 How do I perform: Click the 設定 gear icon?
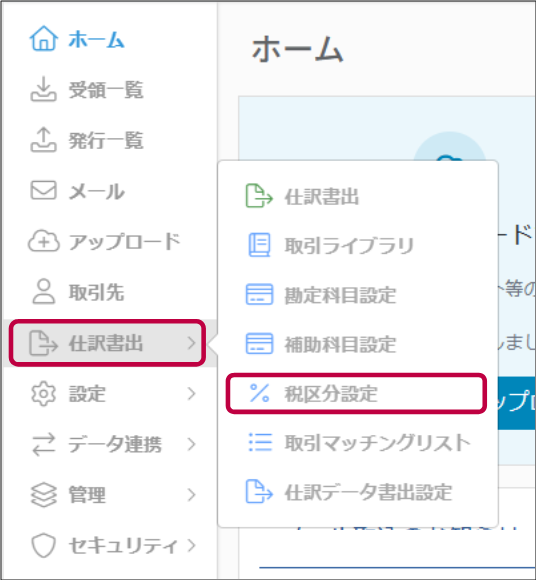pyautogui.click(x=44, y=394)
